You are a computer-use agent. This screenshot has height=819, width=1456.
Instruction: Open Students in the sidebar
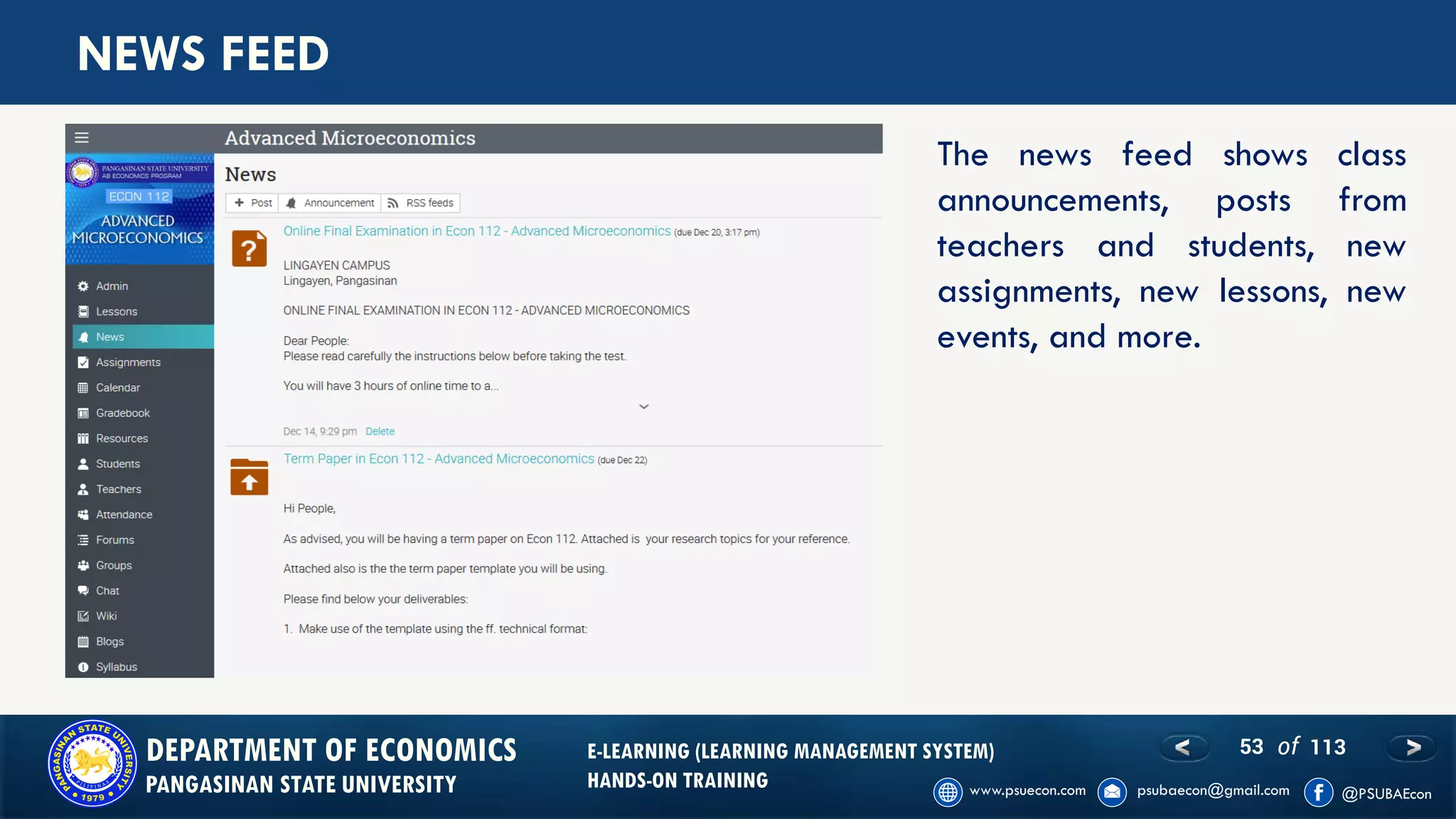click(x=143, y=464)
